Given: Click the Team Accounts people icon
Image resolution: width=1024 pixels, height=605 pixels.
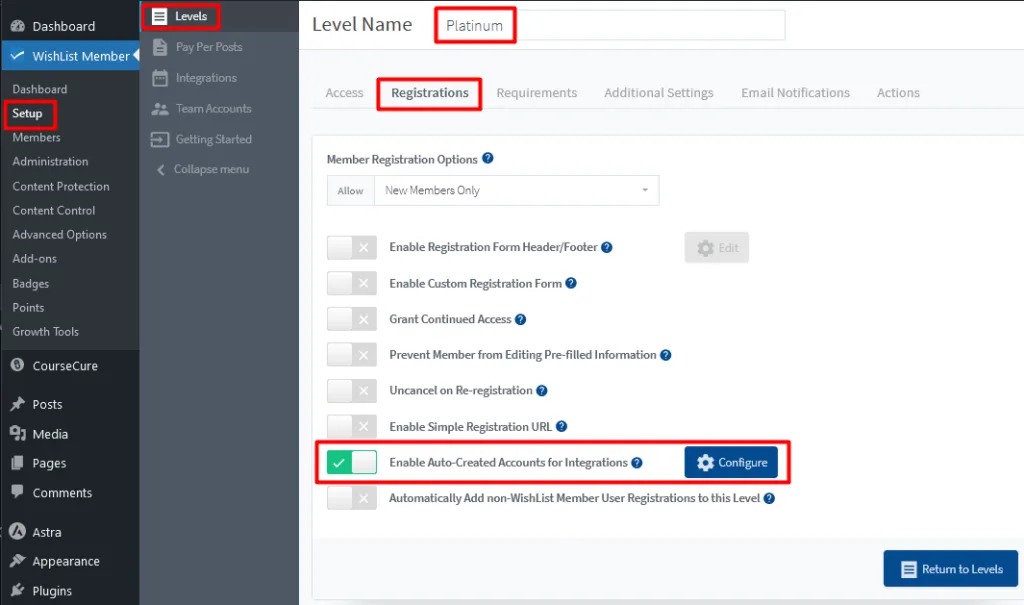Looking at the screenshot, I should [159, 108].
